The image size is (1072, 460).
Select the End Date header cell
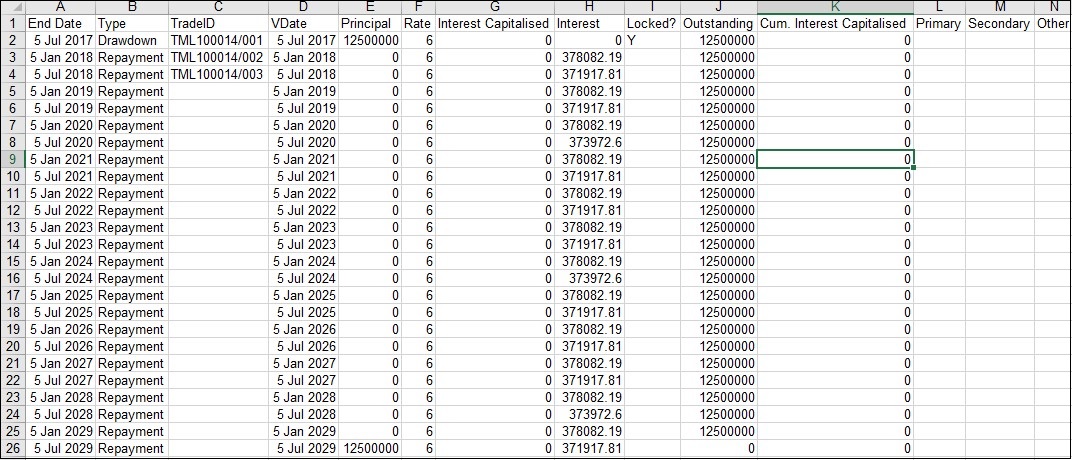[x=60, y=23]
